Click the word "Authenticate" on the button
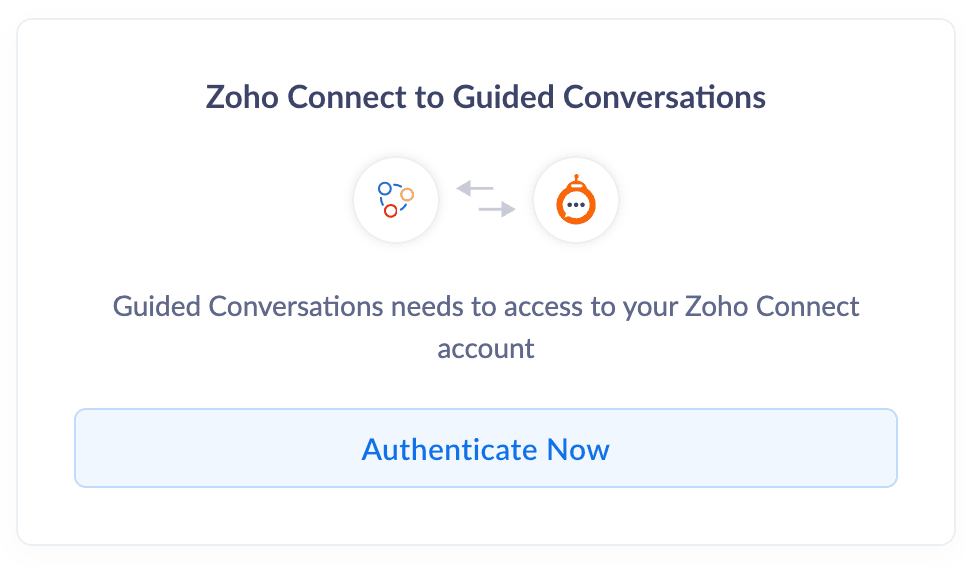The image size is (966, 566). click(x=449, y=449)
